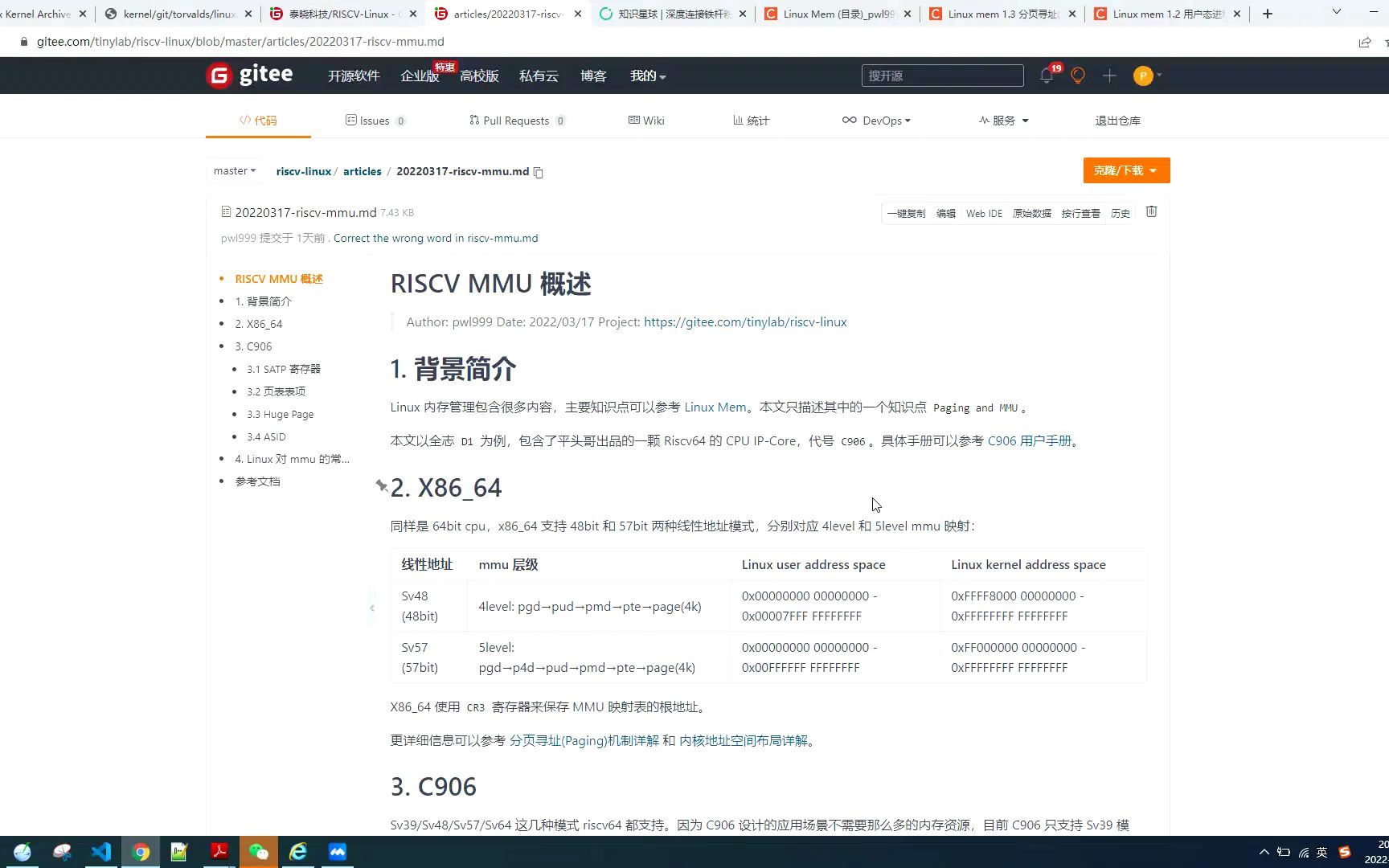Click the 按行查看 button

tap(1080, 213)
